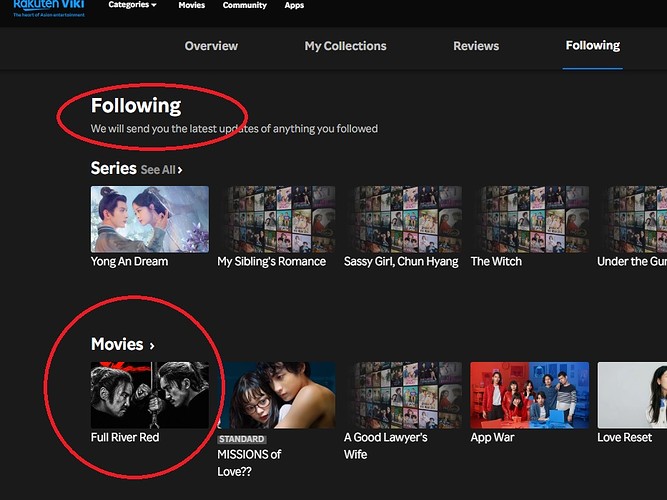Open A Good Lawyer's Wife thumbnail
This screenshot has height=500, width=667.
point(403,395)
